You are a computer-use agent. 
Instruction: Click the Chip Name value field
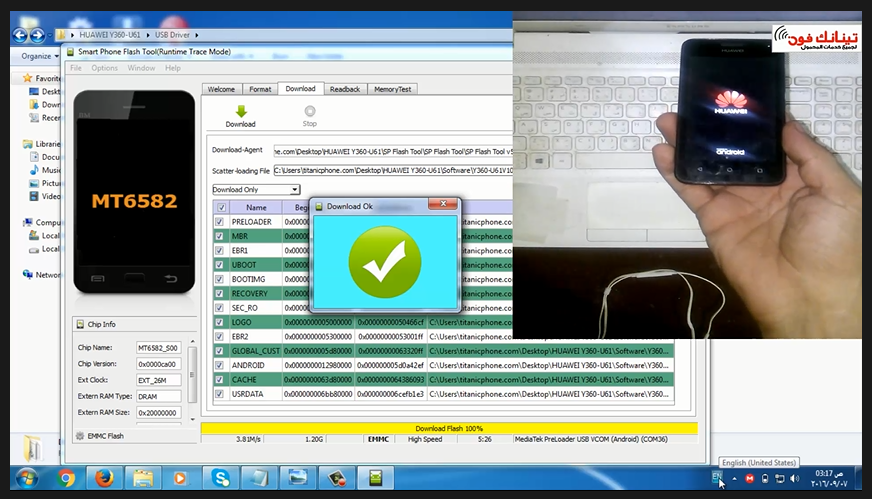click(158, 348)
